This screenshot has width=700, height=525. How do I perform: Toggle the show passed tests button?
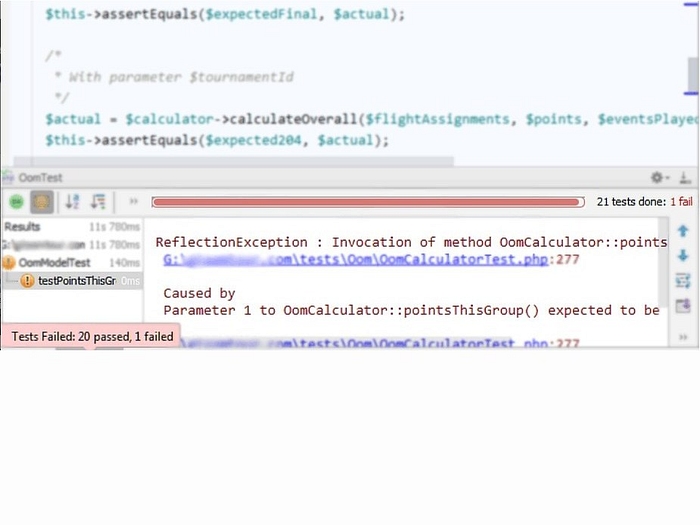[x=15, y=202]
